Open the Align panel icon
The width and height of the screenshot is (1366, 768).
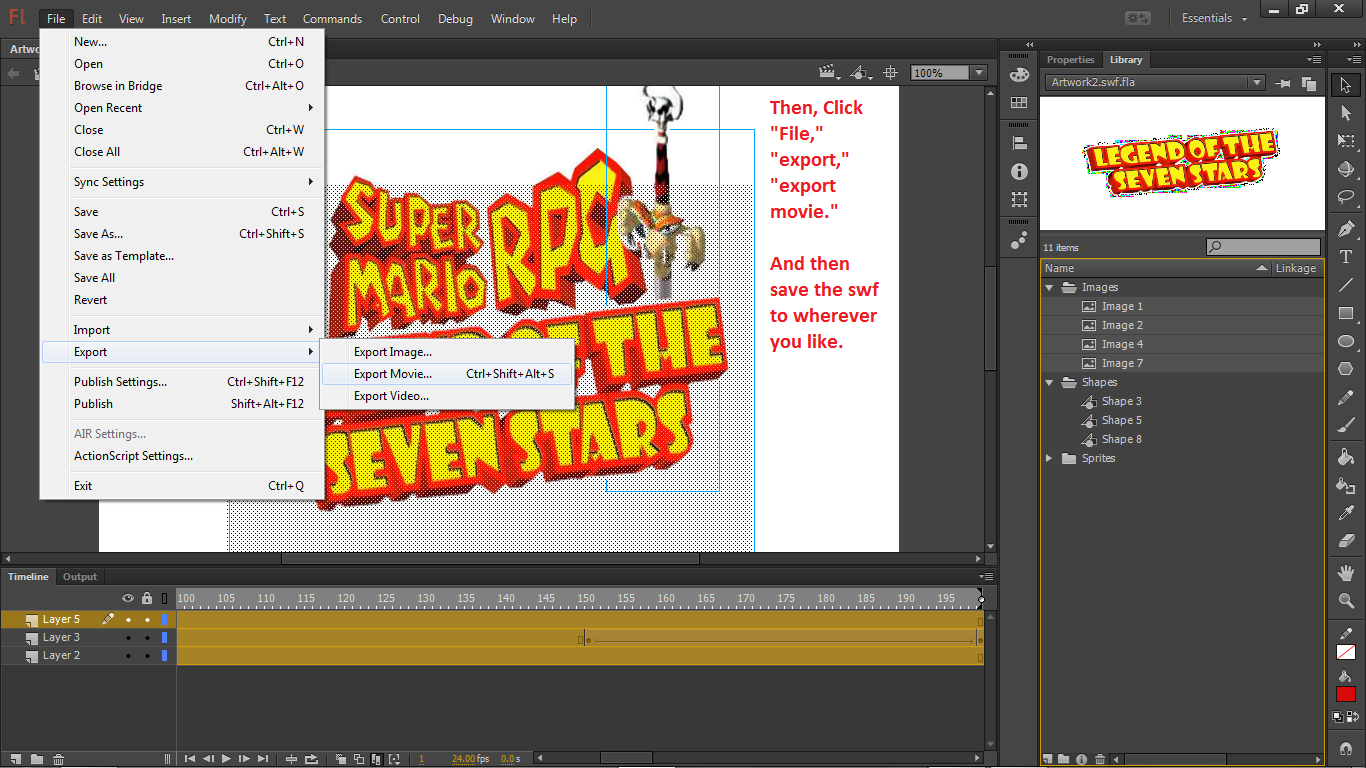click(x=1019, y=144)
